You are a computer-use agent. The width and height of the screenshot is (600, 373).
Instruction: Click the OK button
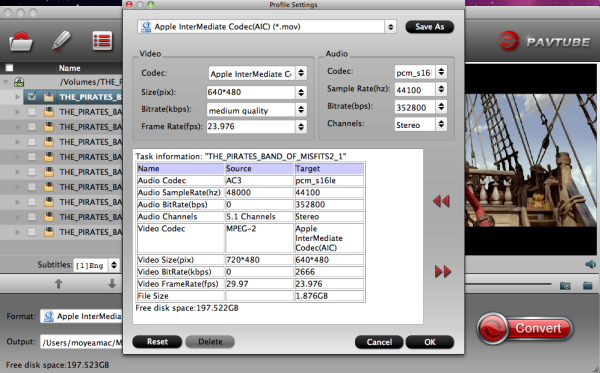pyautogui.click(x=430, y=342)
